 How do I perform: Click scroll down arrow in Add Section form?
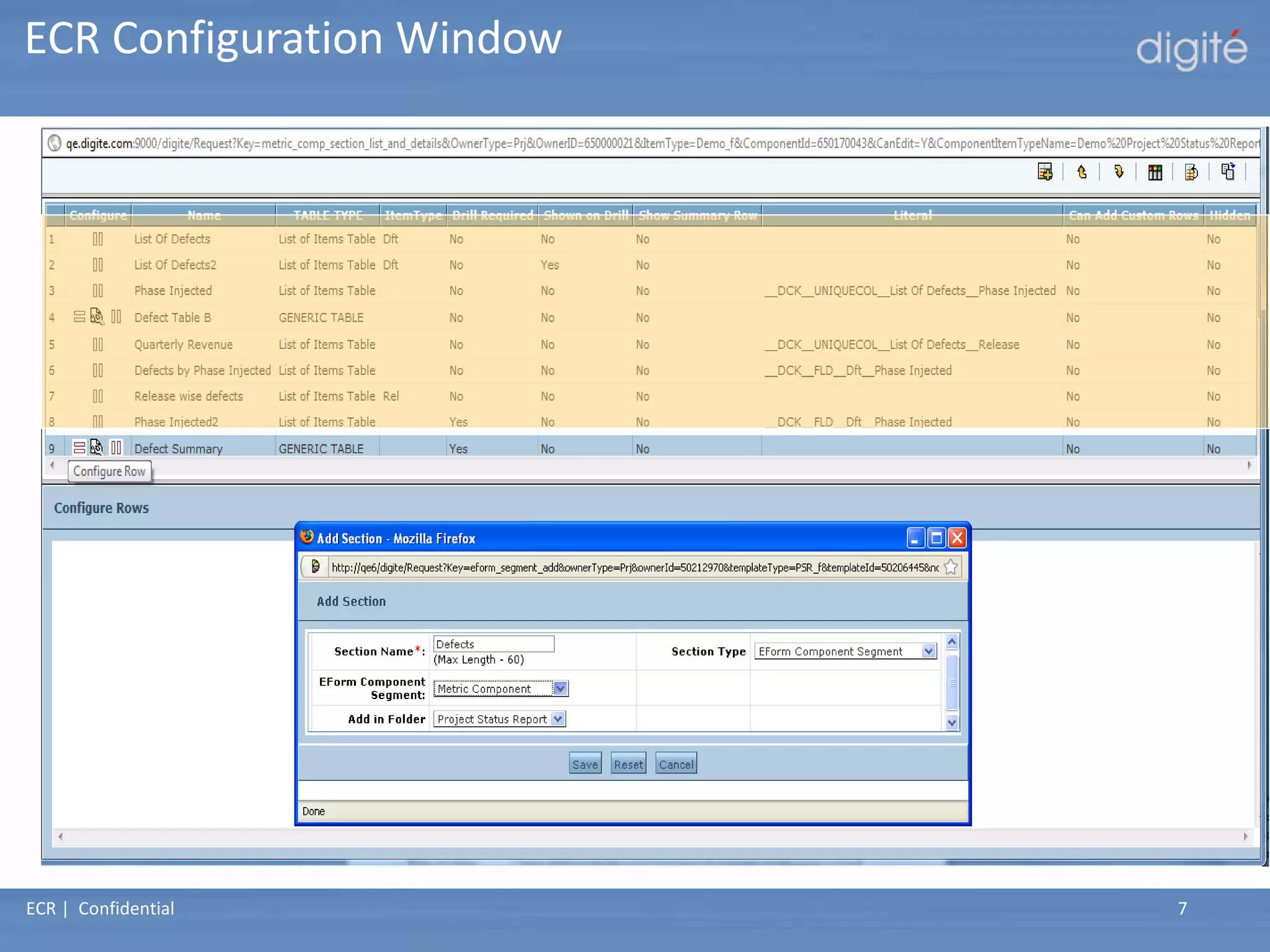[x=952, y=722]
